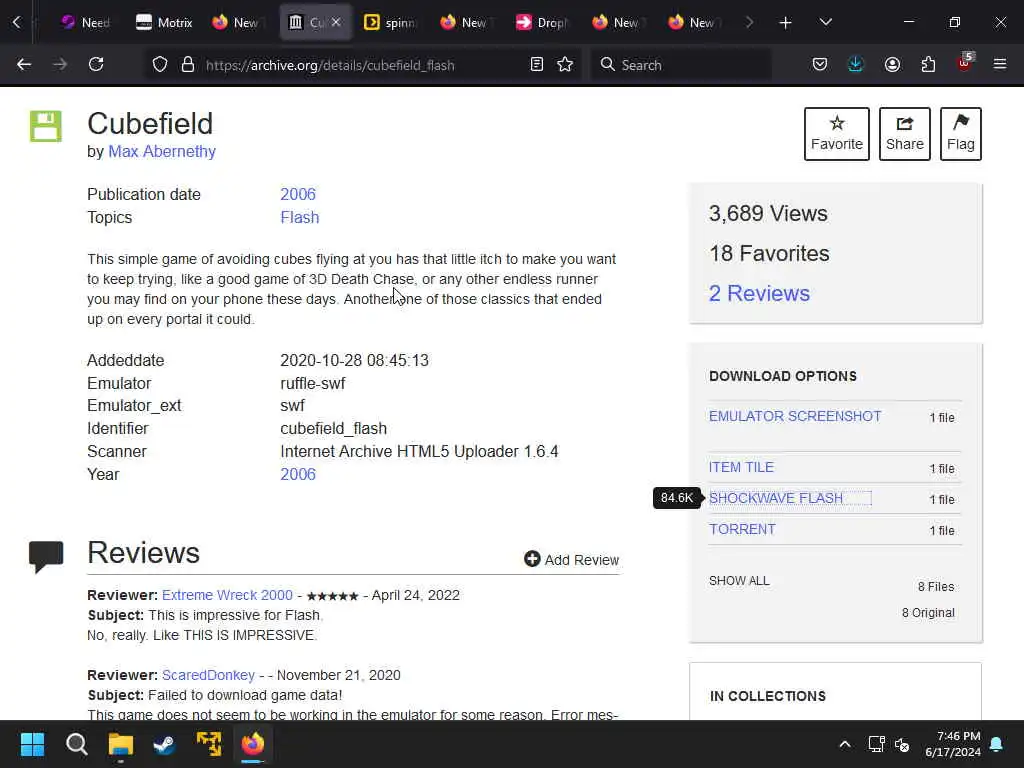Click the 18 Favorites text

pos(769,253)
